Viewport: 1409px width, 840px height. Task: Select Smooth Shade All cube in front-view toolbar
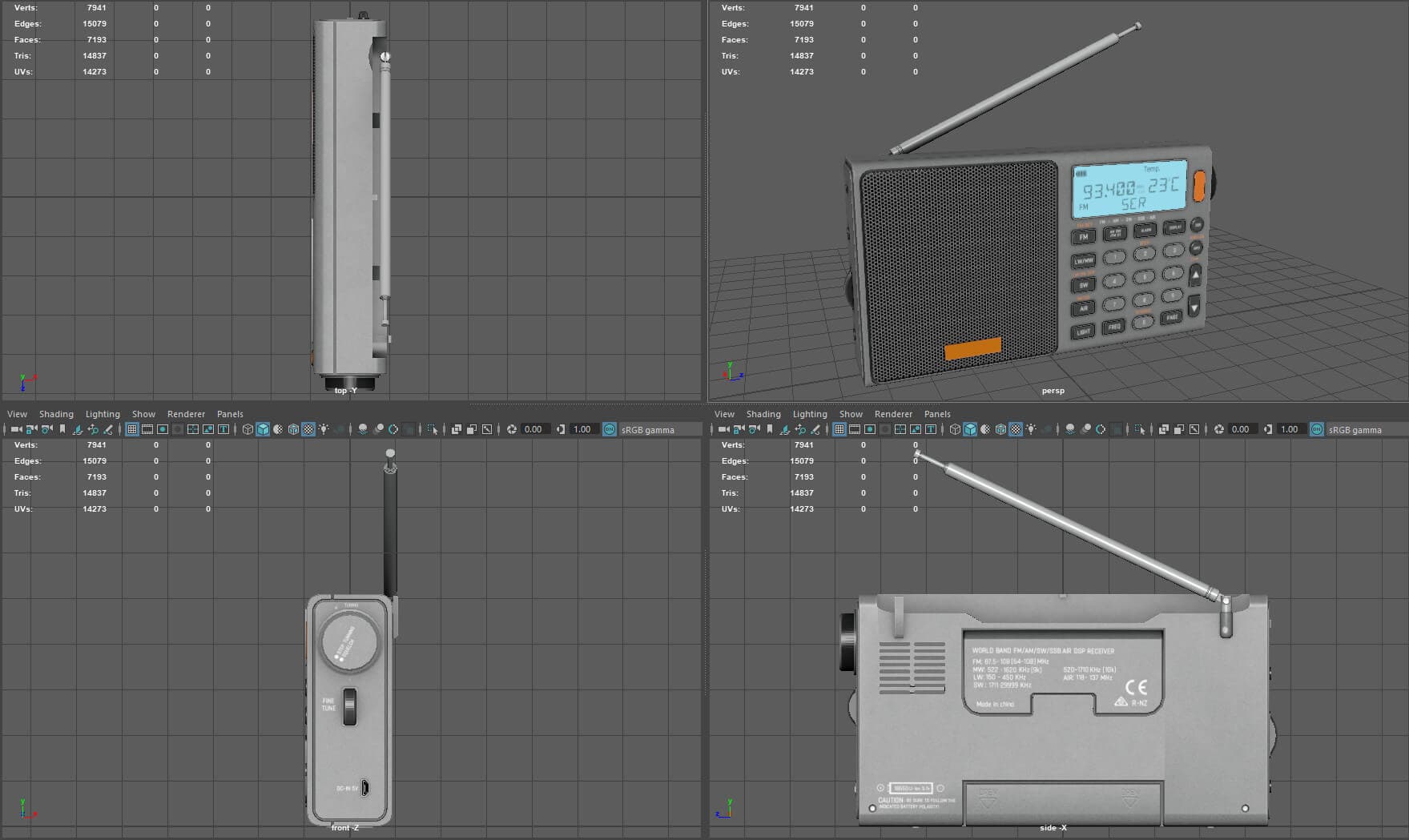[263, 429]
